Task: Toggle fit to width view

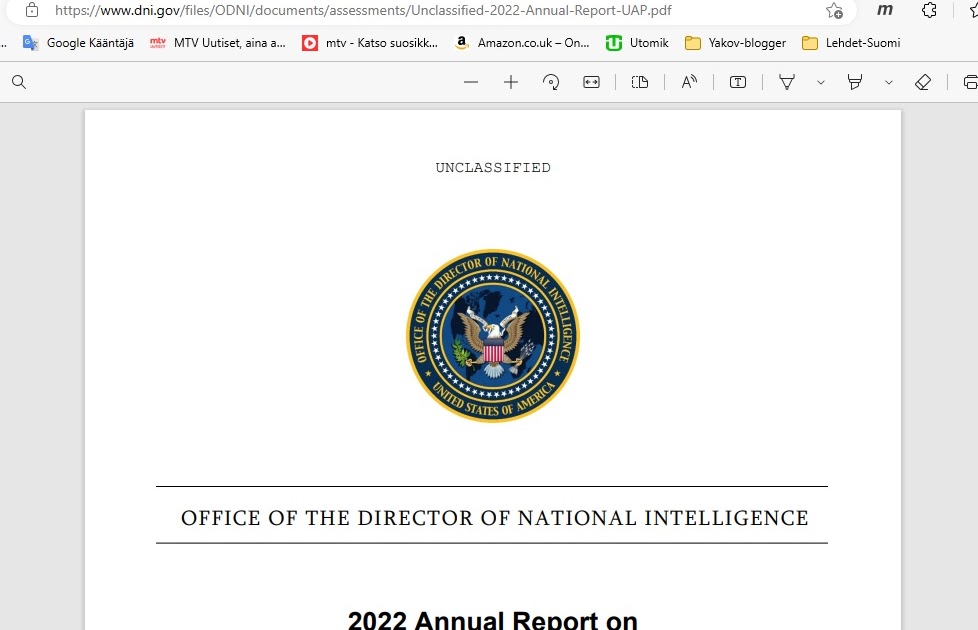Action: (591, 82)
